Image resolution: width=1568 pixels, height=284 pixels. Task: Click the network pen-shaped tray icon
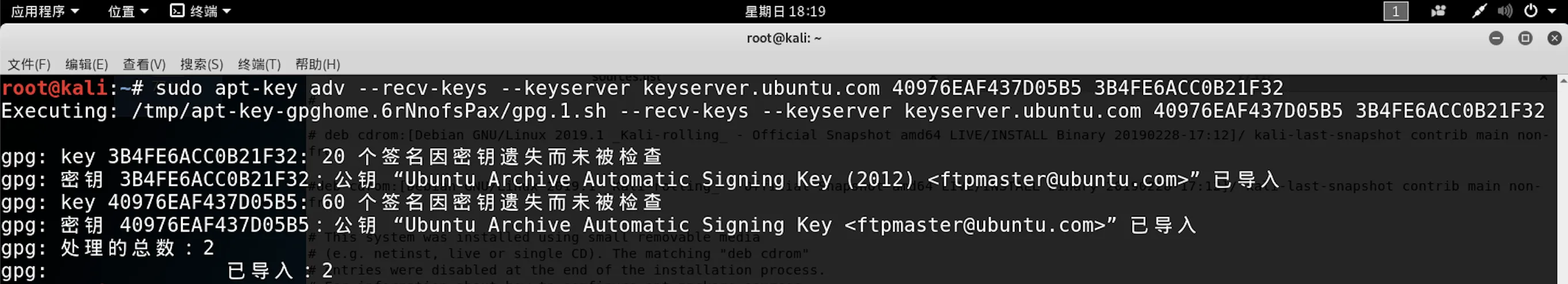(1479, 11)
